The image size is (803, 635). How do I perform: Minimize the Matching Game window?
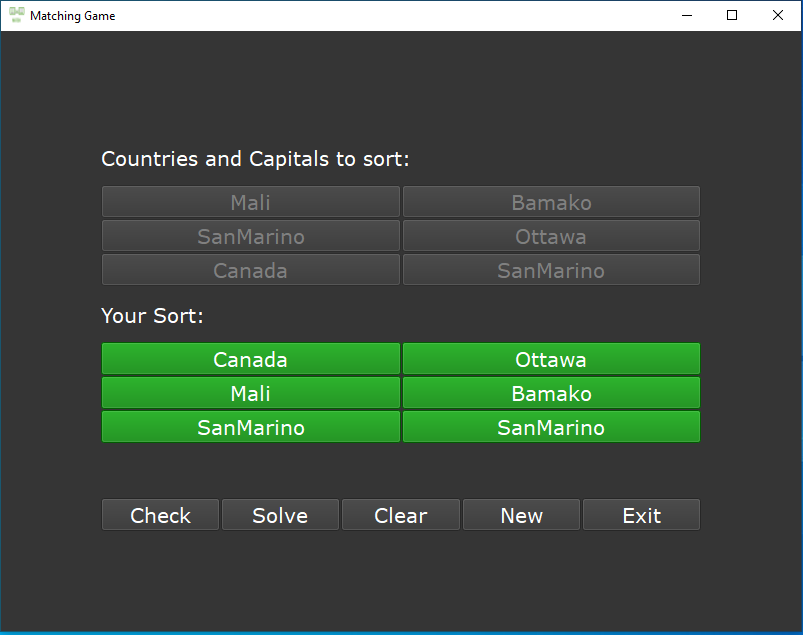pos(687,15)
